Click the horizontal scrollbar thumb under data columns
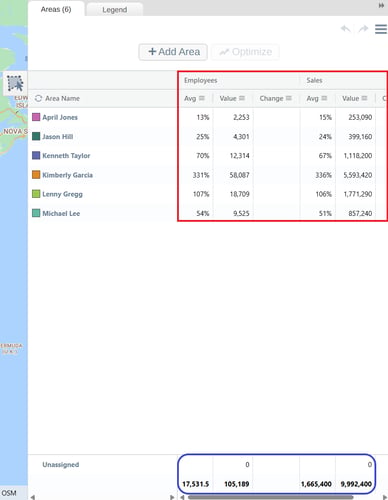Viewport: 388px width, 500px height. 271,497
